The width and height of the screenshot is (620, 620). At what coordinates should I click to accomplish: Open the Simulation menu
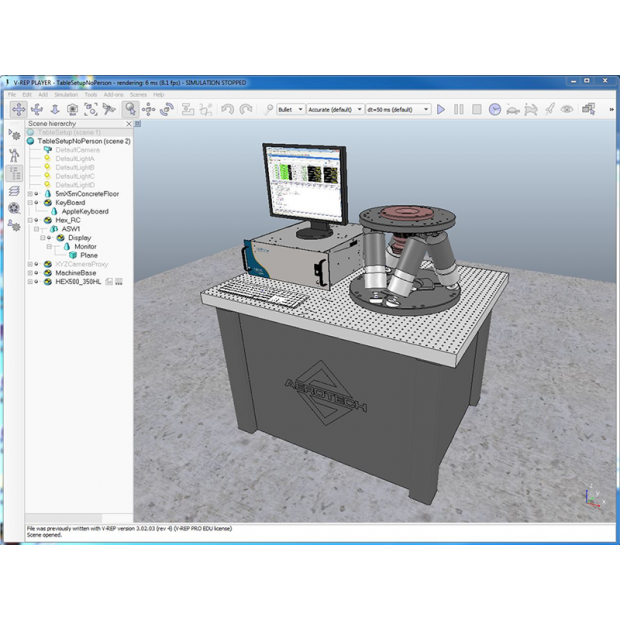tap(66, 94)
